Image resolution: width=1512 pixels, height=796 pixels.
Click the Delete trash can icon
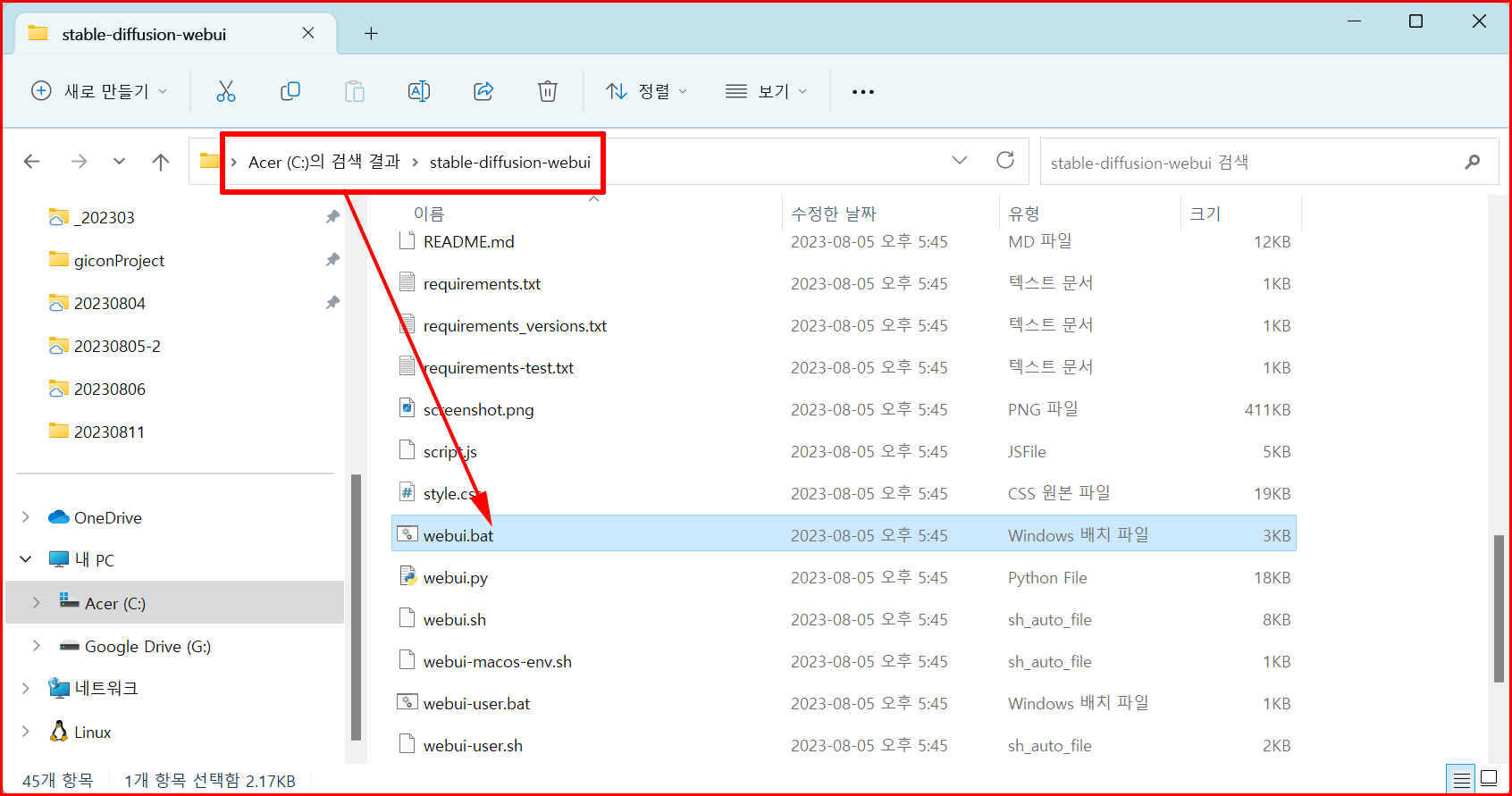(x=548, y=91)
